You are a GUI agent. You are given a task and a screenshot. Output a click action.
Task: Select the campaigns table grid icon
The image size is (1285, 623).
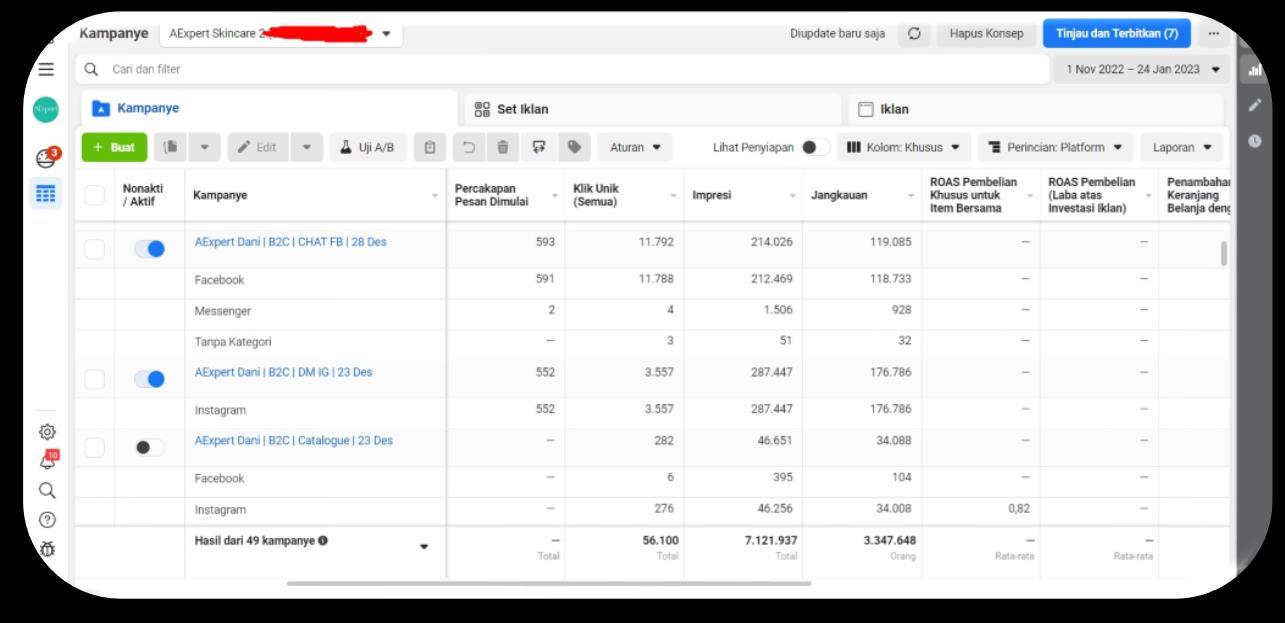(x=48, y=192)
